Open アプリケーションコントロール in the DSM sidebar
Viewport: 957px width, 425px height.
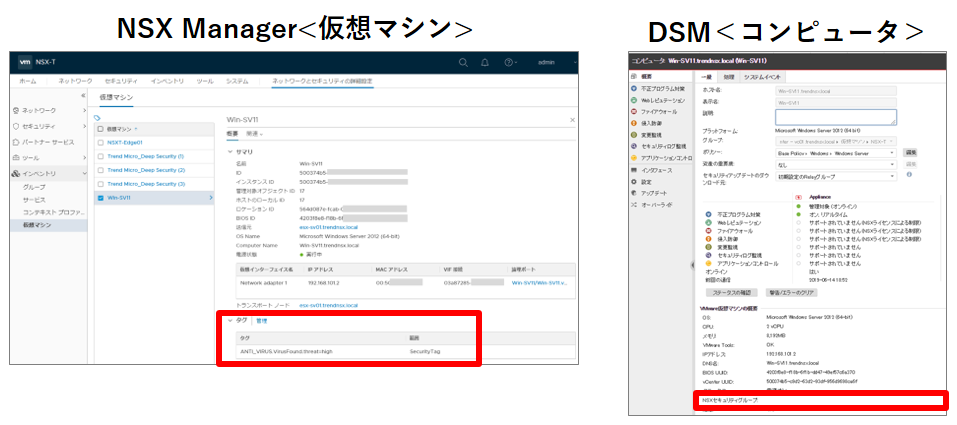click(662, 158)
